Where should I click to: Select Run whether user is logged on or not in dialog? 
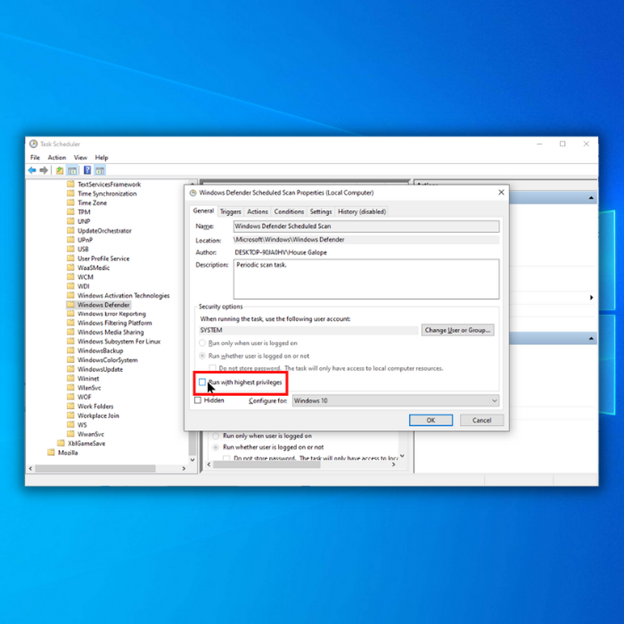pos(202,356)
